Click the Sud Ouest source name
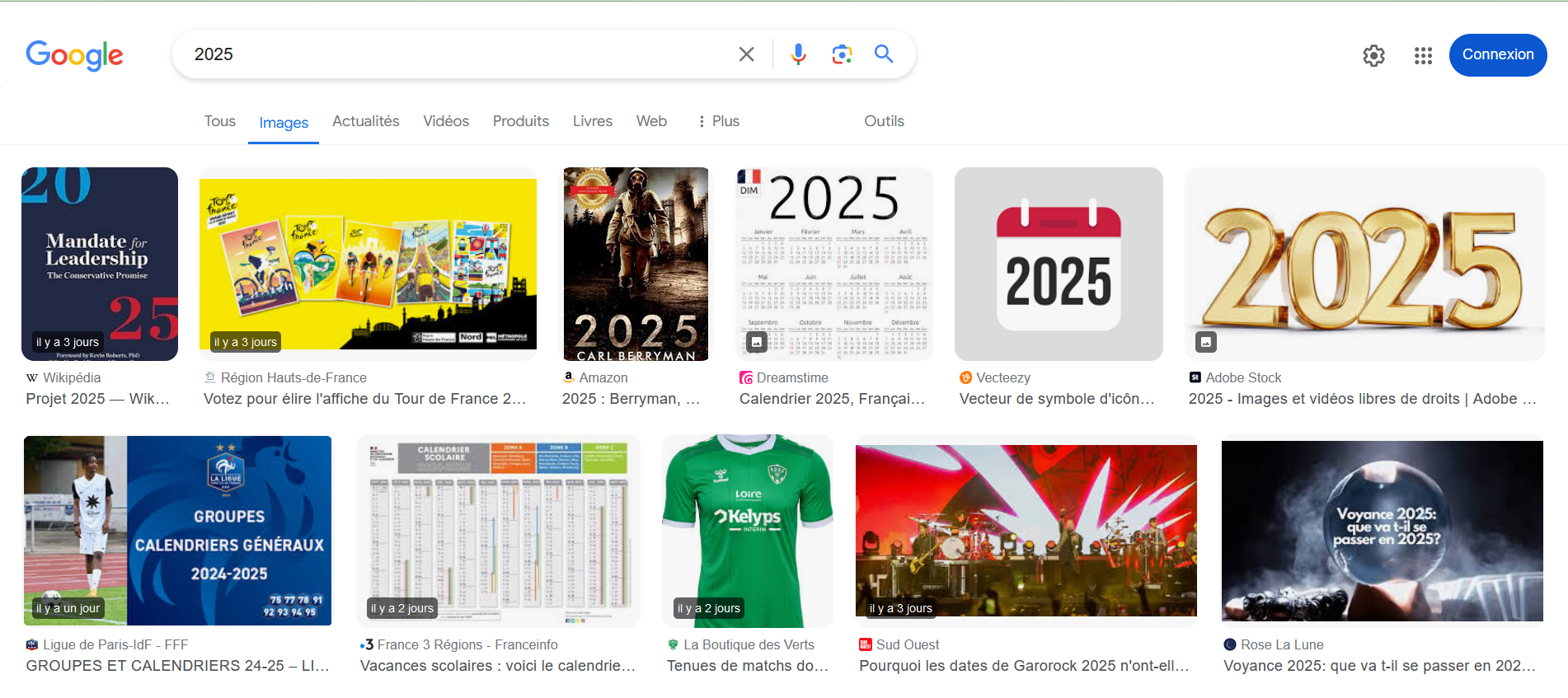This screenshot has height=698, width=1568. [x=908, y=644]
